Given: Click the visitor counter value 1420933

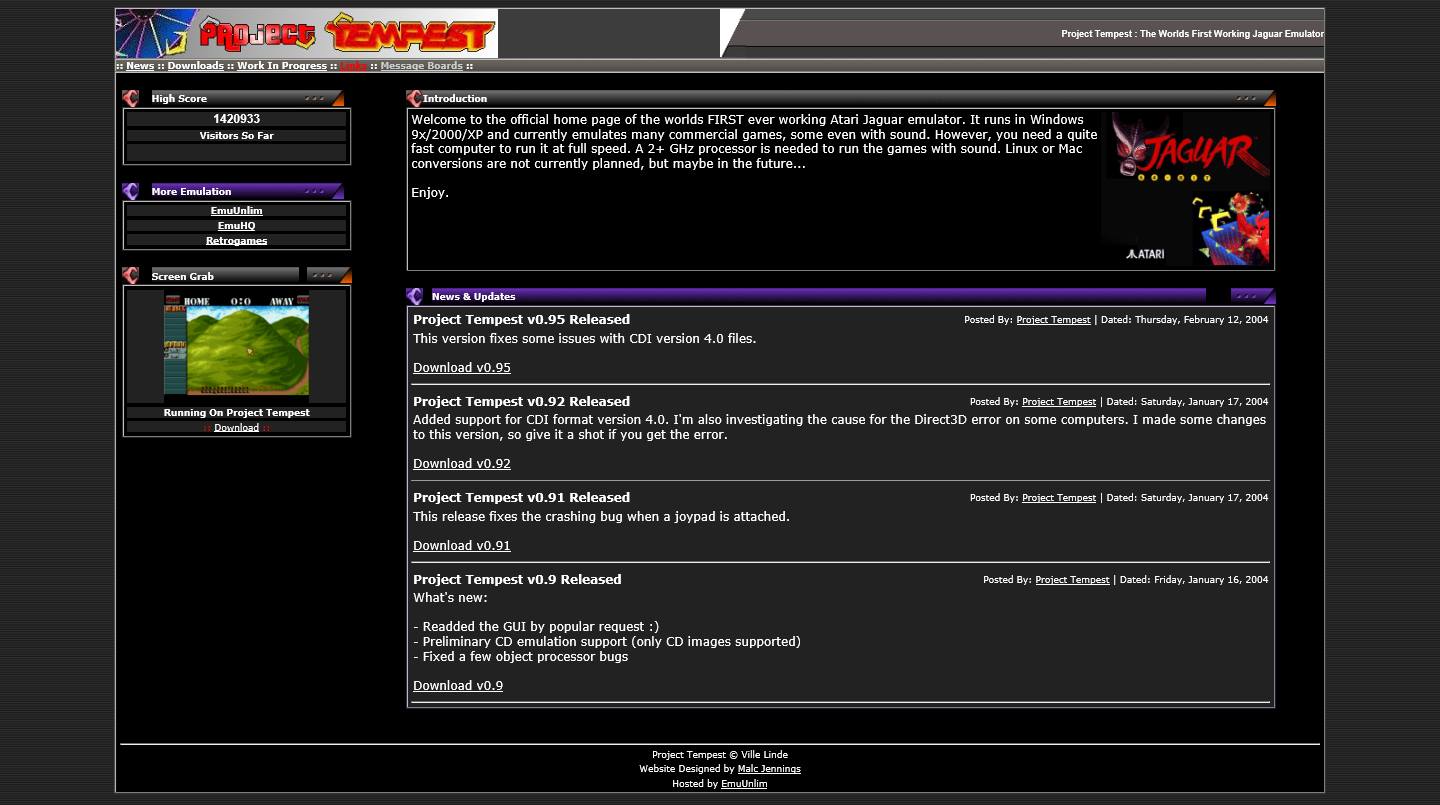Looking at the screenshot, I should click(x=236, y=119).
